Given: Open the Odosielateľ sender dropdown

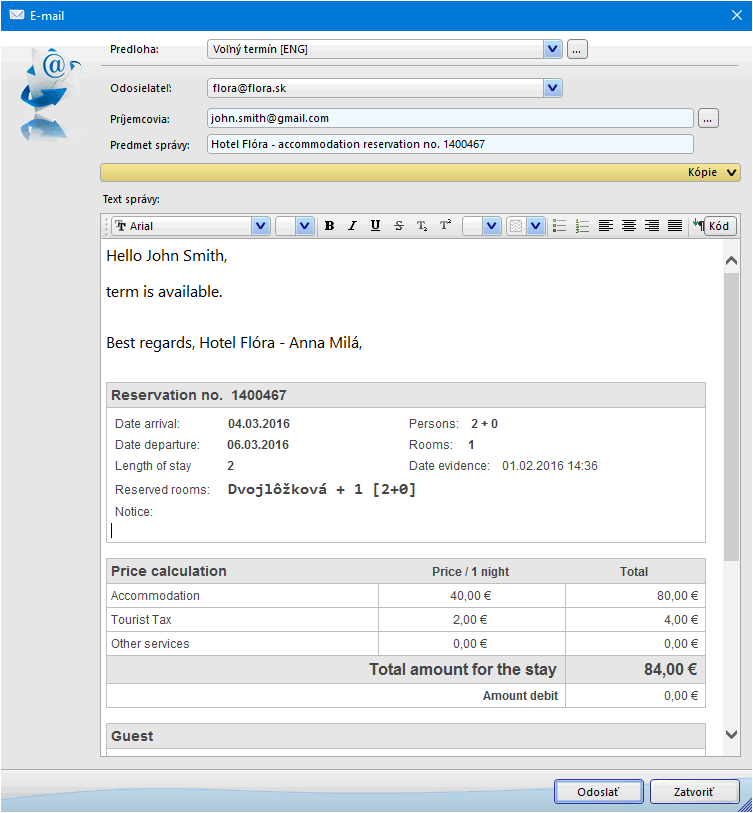Looking at the screenshot, I should pyautogui.click(x=553, y=88).
